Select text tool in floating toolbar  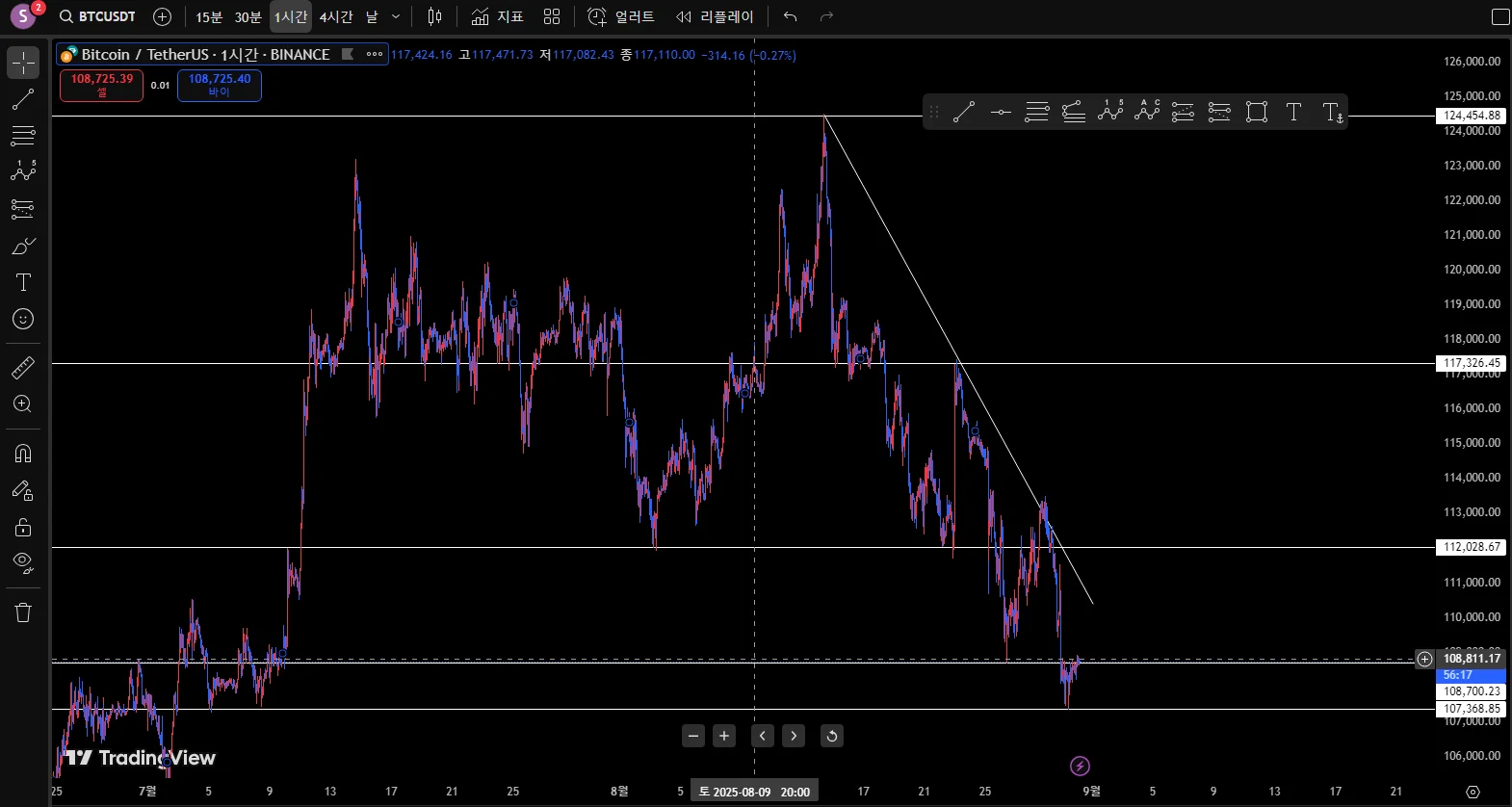1293,113
